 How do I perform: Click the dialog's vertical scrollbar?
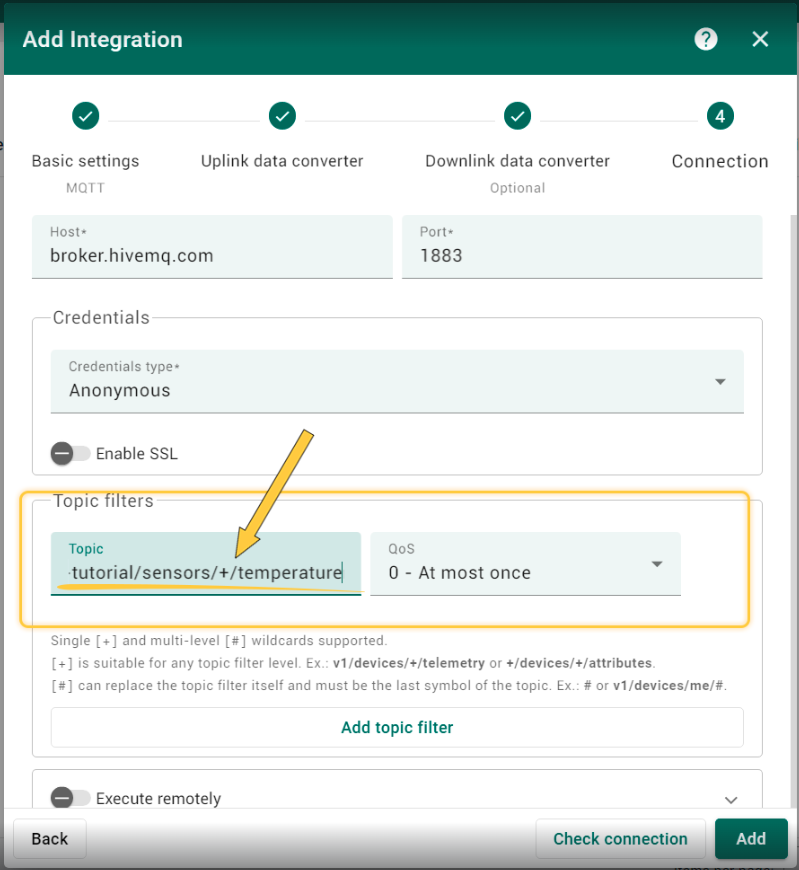pyautogui.click(x=794, y=510)
